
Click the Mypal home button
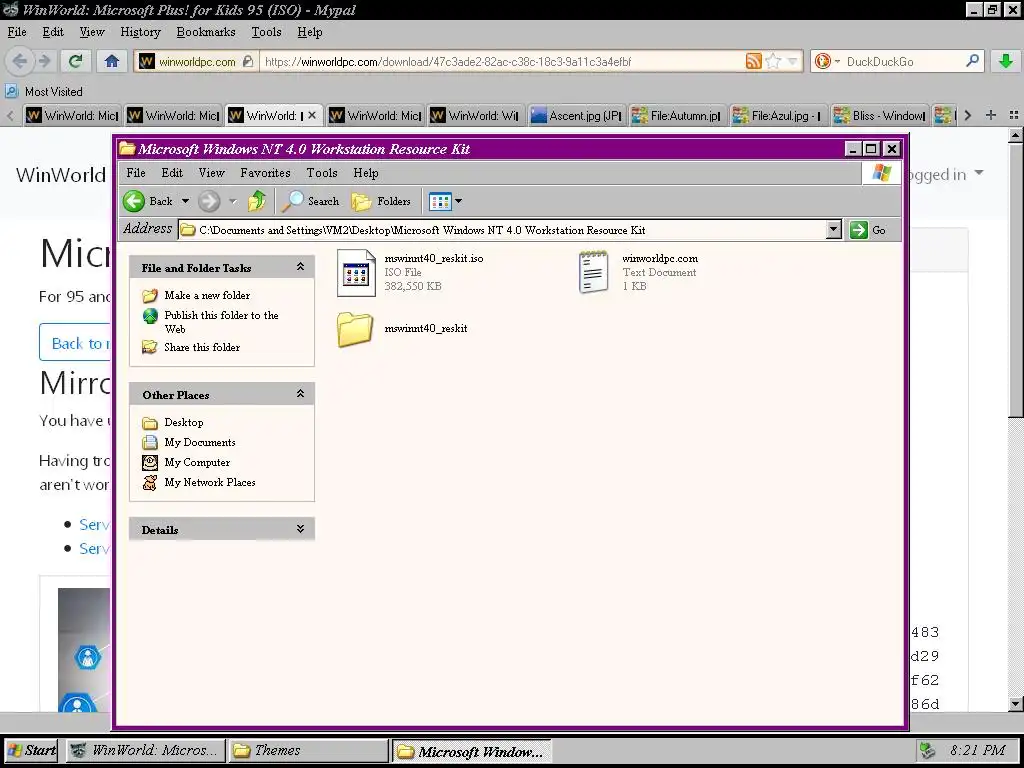(112, 61)
